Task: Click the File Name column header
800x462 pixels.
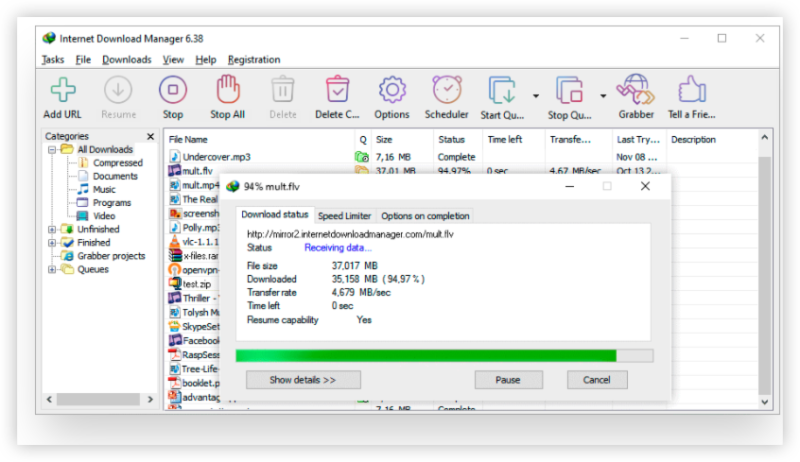Action: click(x=259, y=140)
